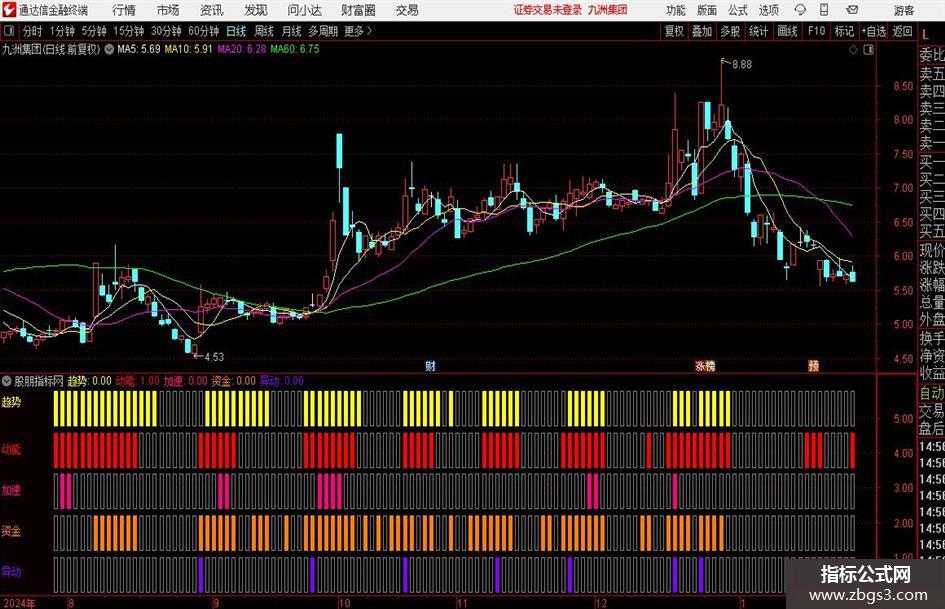Click the 游客 account label
This screenshot has height=609, width=945.
point(904,10)
